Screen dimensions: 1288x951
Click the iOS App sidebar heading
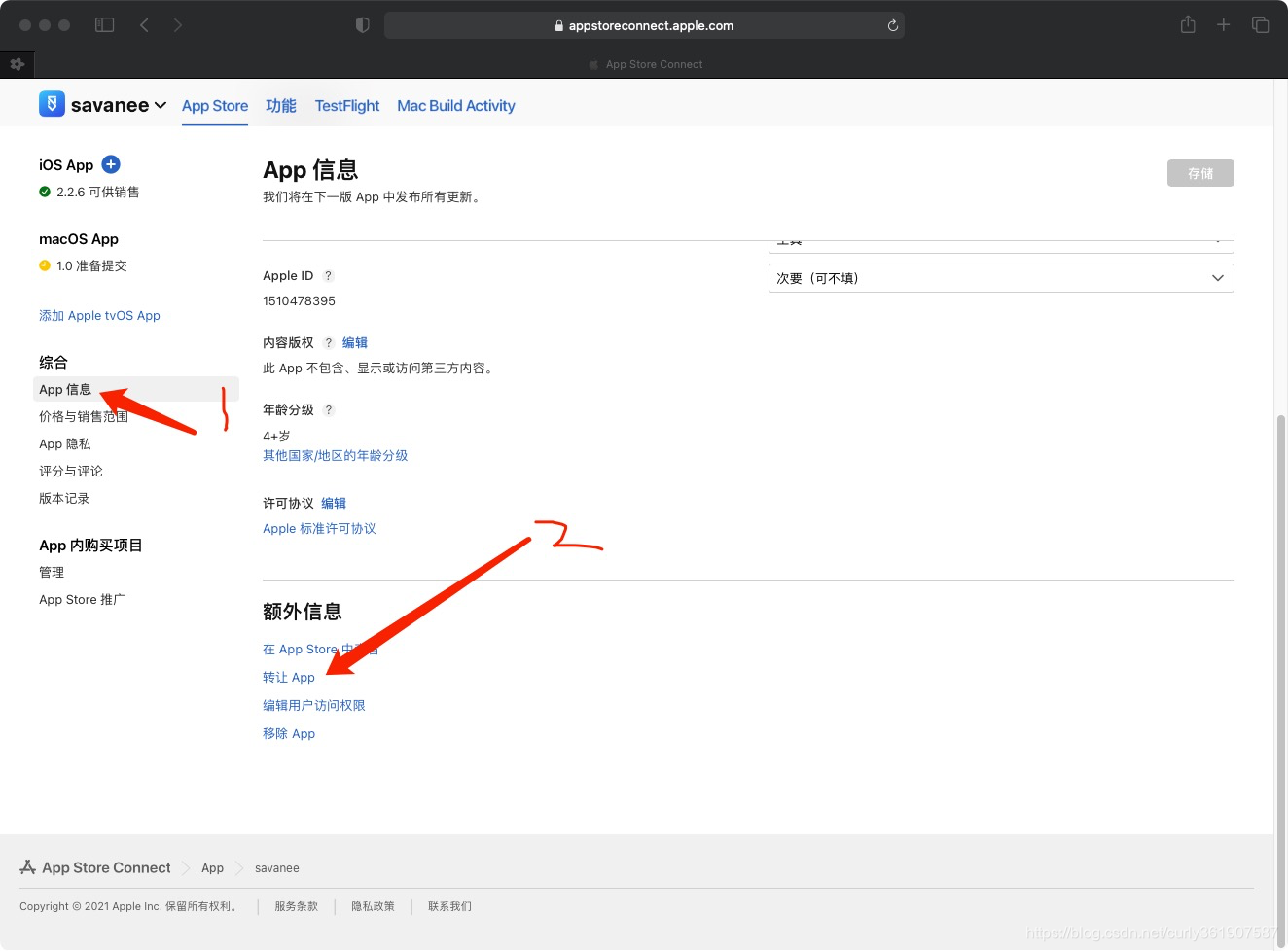click(66, 164)
